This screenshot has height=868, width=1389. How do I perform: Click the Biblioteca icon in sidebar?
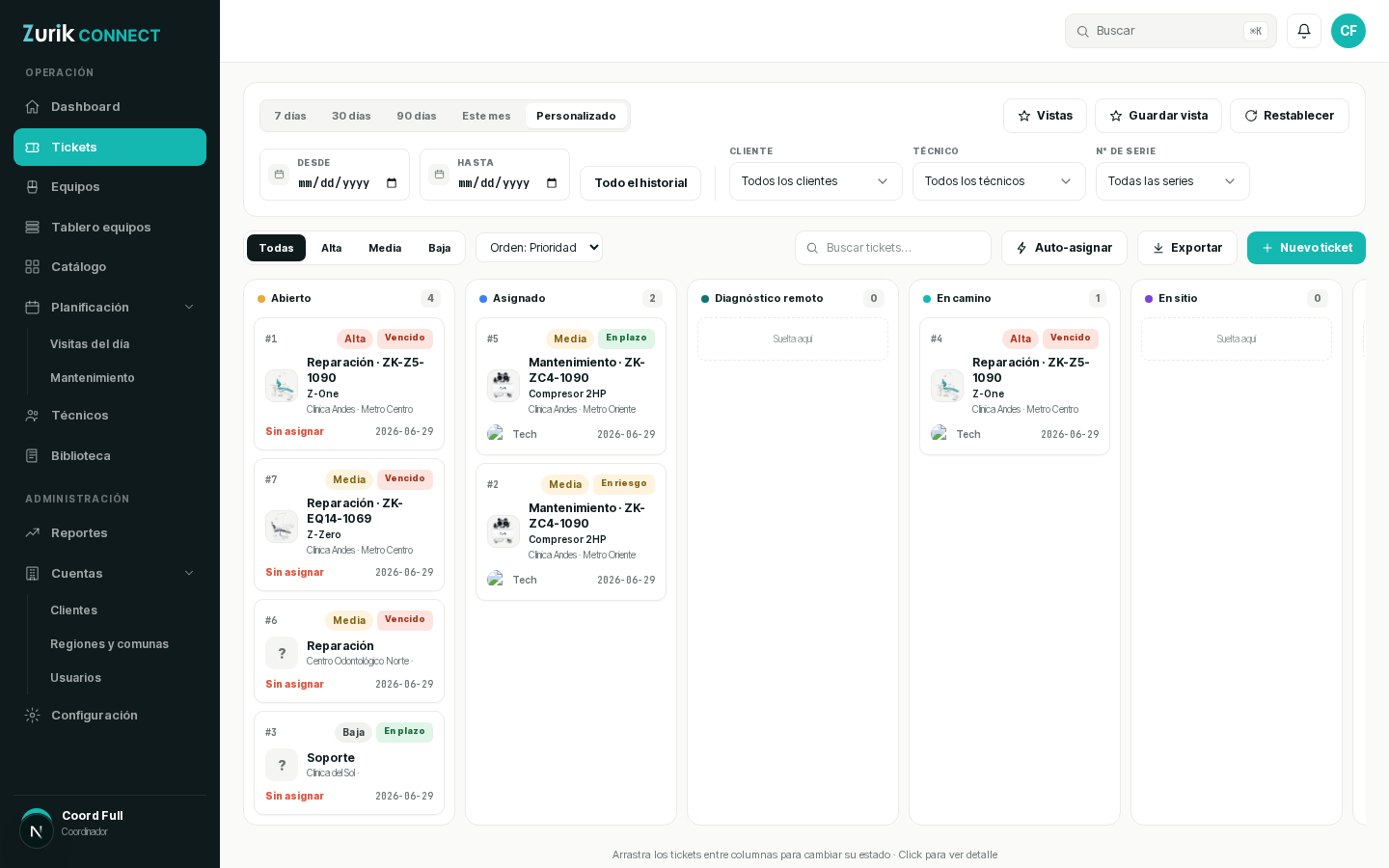[32, 456]
